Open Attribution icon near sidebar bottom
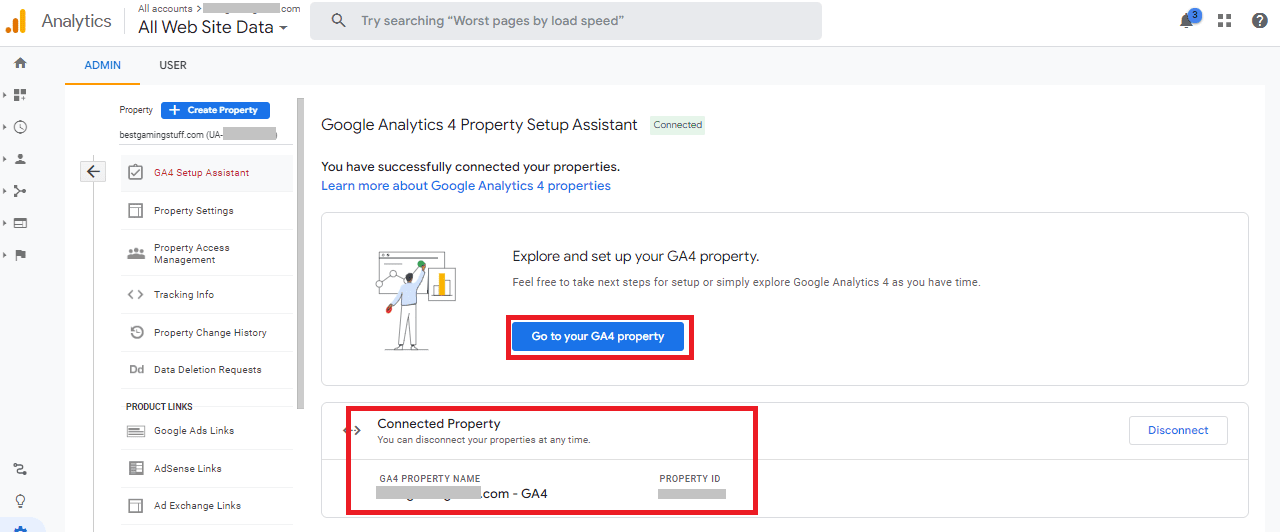Image resolution: width=1280 pixels, height=532 pixels. coord(20,469)
